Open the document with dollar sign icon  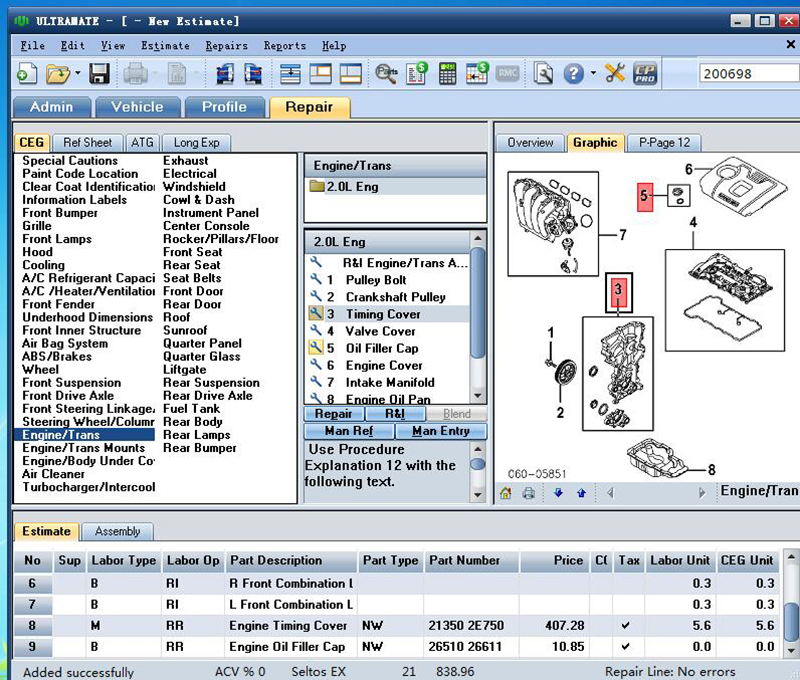pos(417,73)
